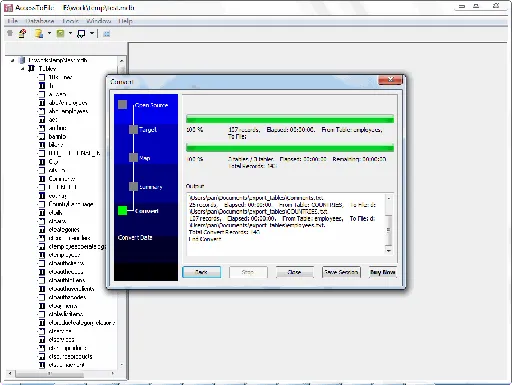Click Output box scroll down arrow
Viewport: 512px width, 385px height.
(x=389, y=250)
